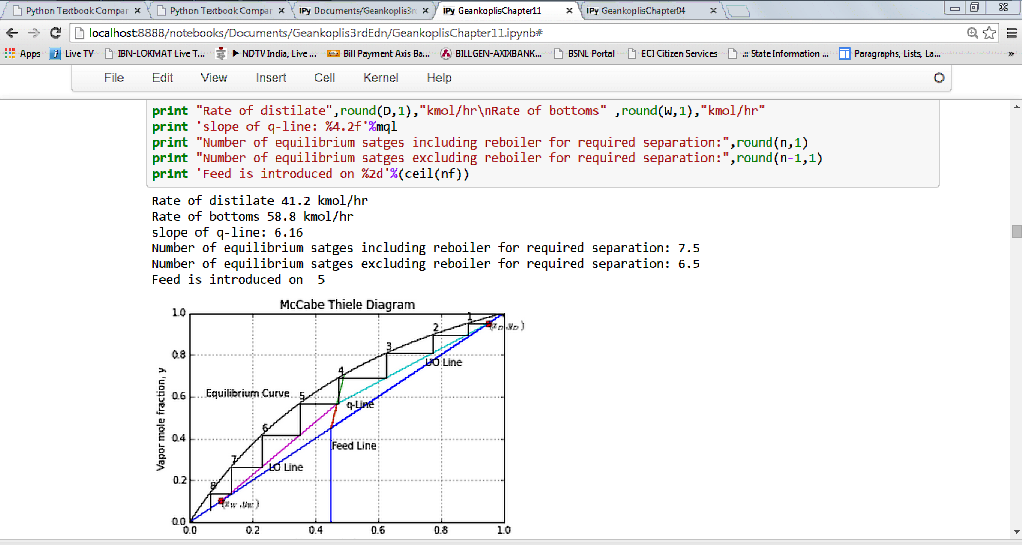Image resolution: width=1022 pixels, height=545 pixels.
Task: Click the zoom magnifier icon in address bar
Action: (973, 33)
